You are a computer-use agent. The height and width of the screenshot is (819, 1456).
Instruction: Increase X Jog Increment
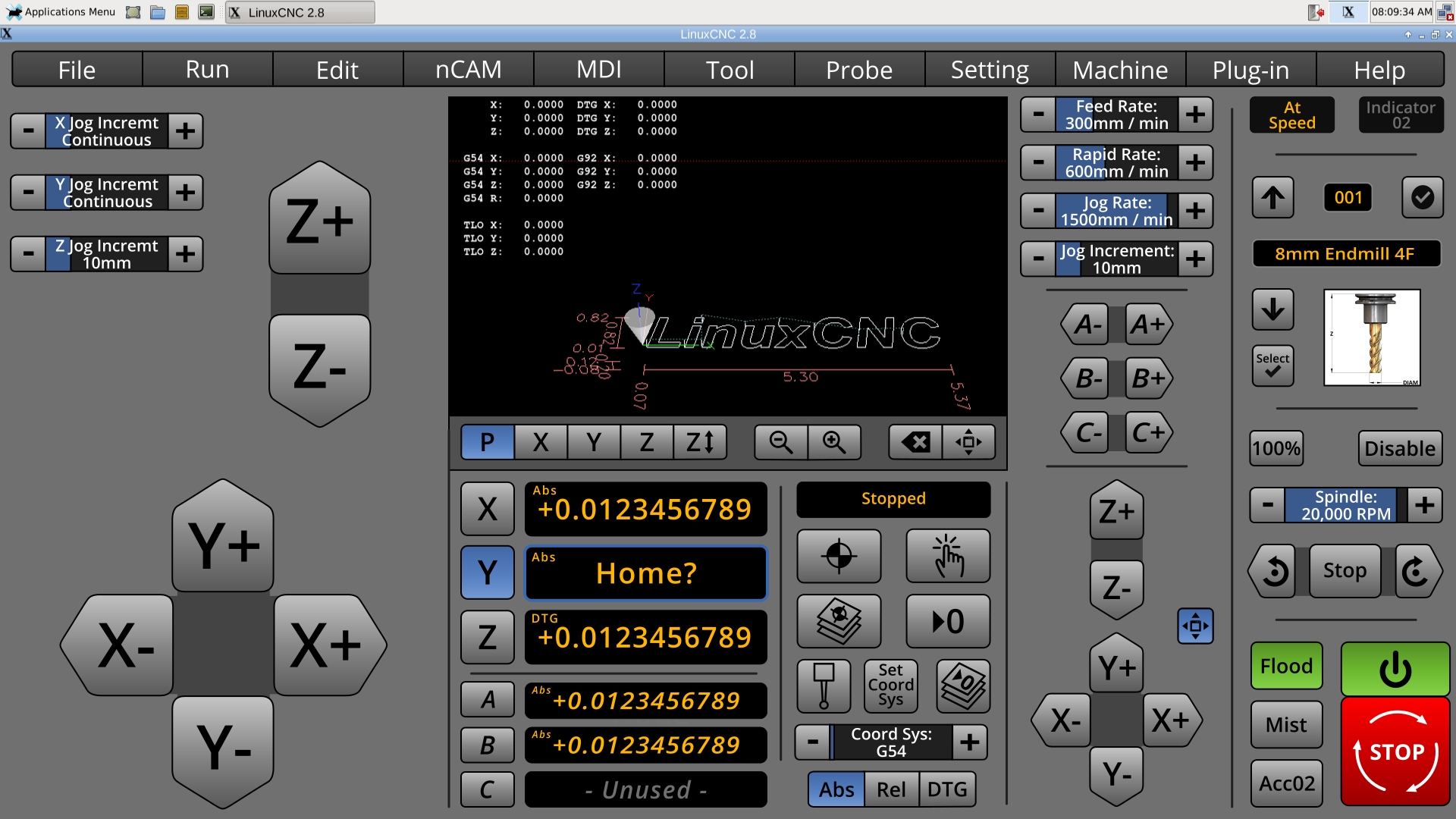[x=185, y=131]
